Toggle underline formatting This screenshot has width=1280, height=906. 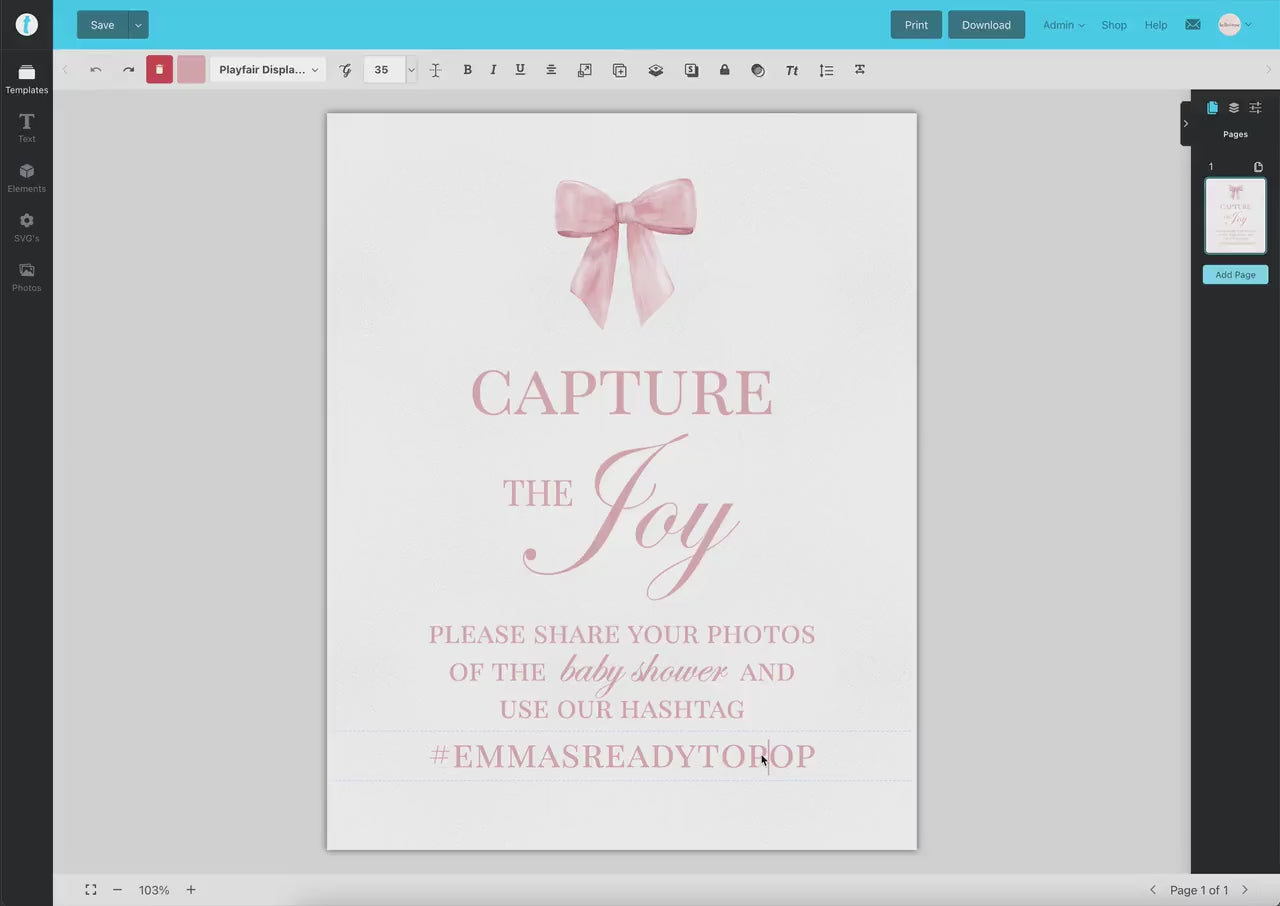pos(520,70)
